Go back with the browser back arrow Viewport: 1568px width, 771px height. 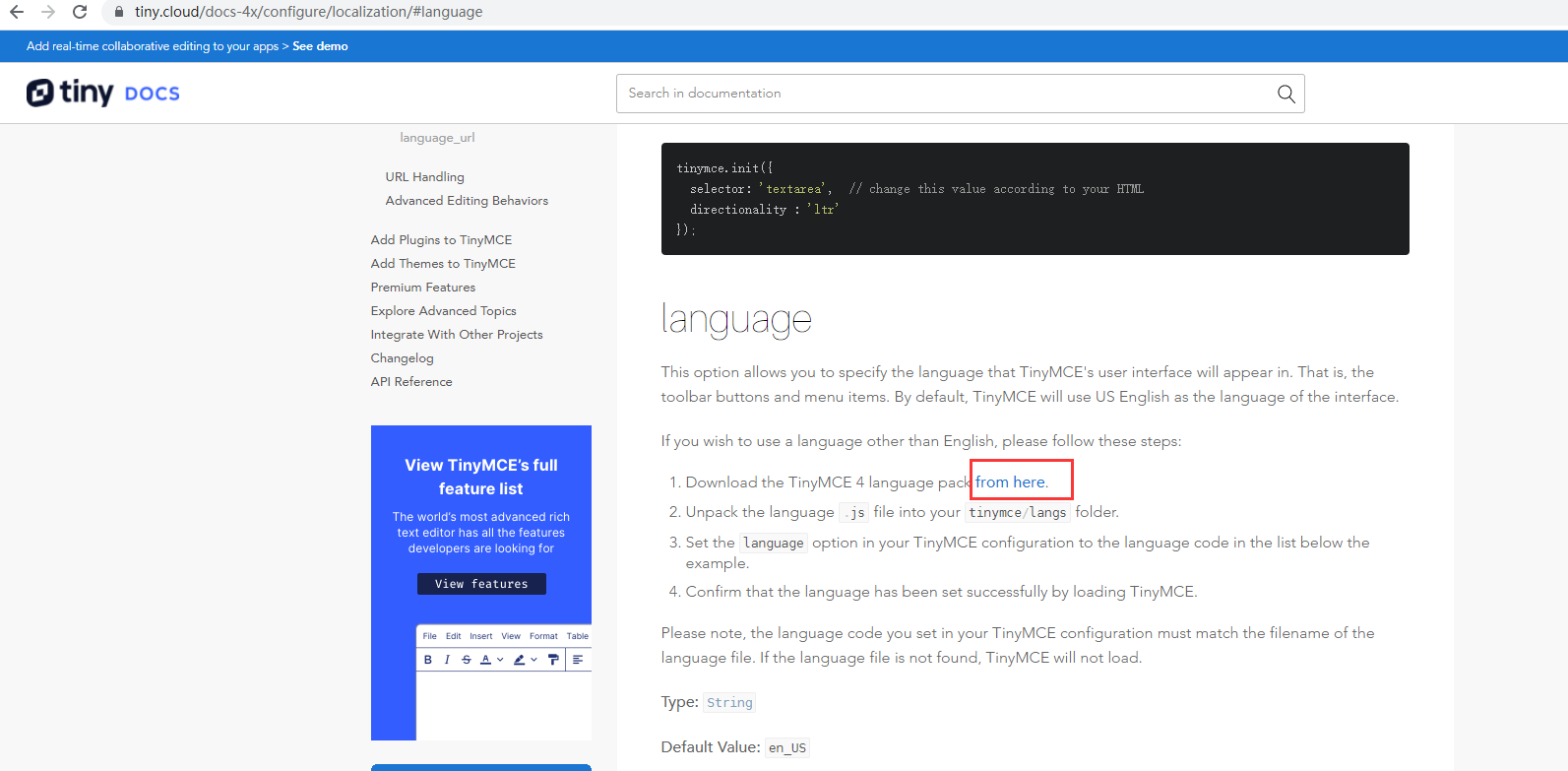[x=17, y=12]
